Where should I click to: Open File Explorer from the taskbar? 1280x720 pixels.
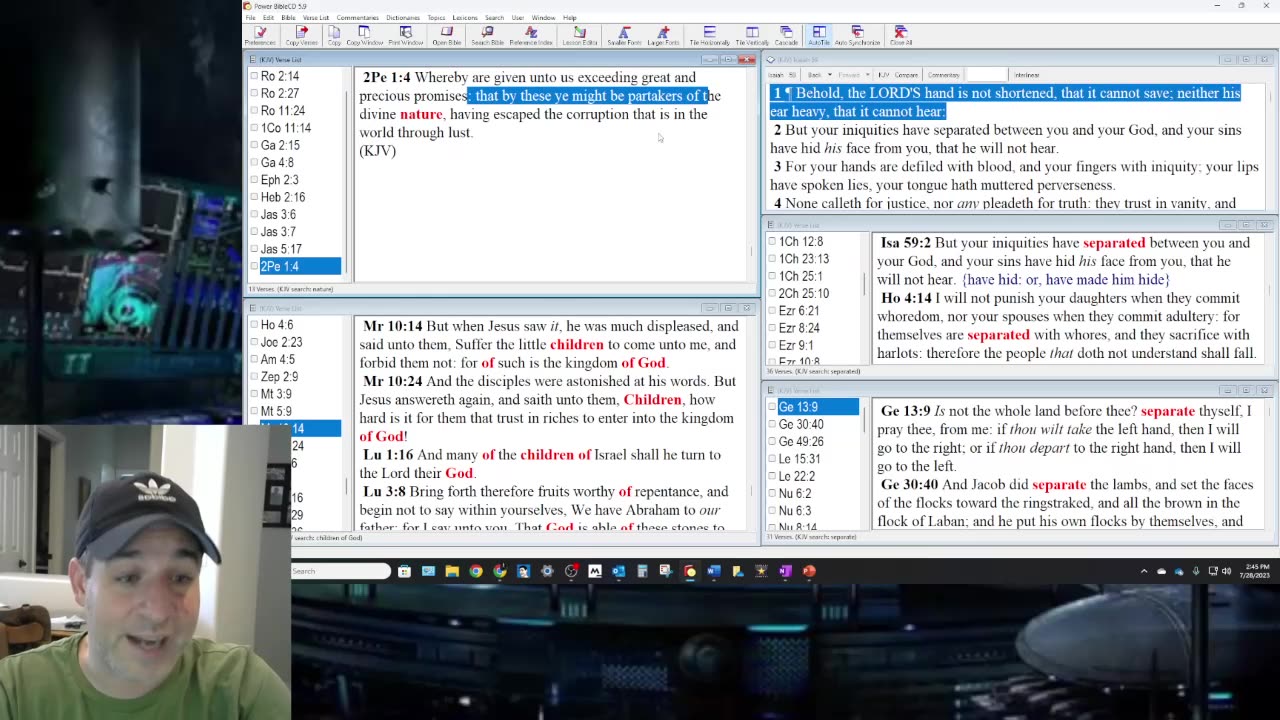point(452,571)
